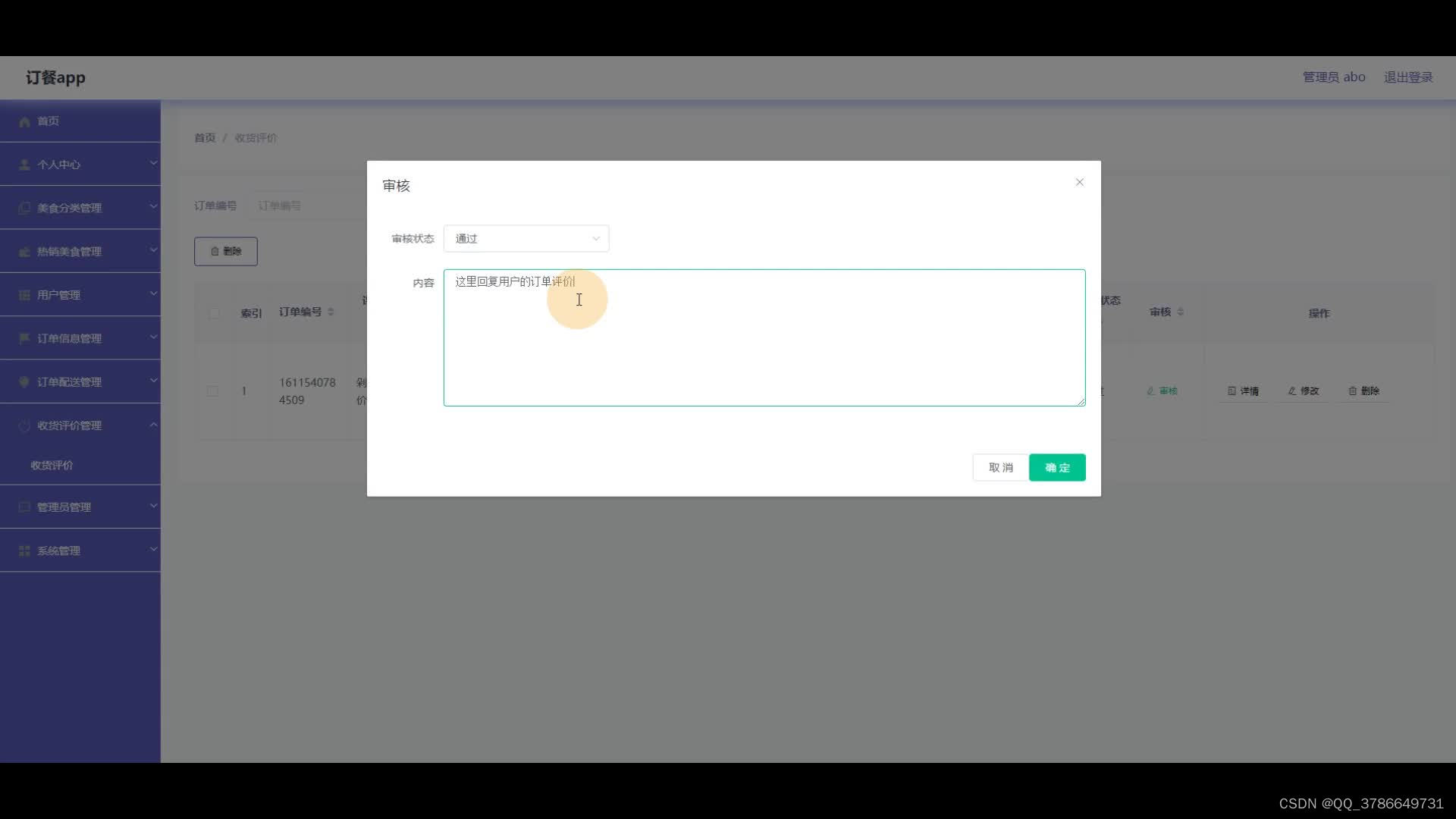Open the 系统管理 menu
Image resolution: width=1456 pixels, height=819 pixels.
[80, 551]
